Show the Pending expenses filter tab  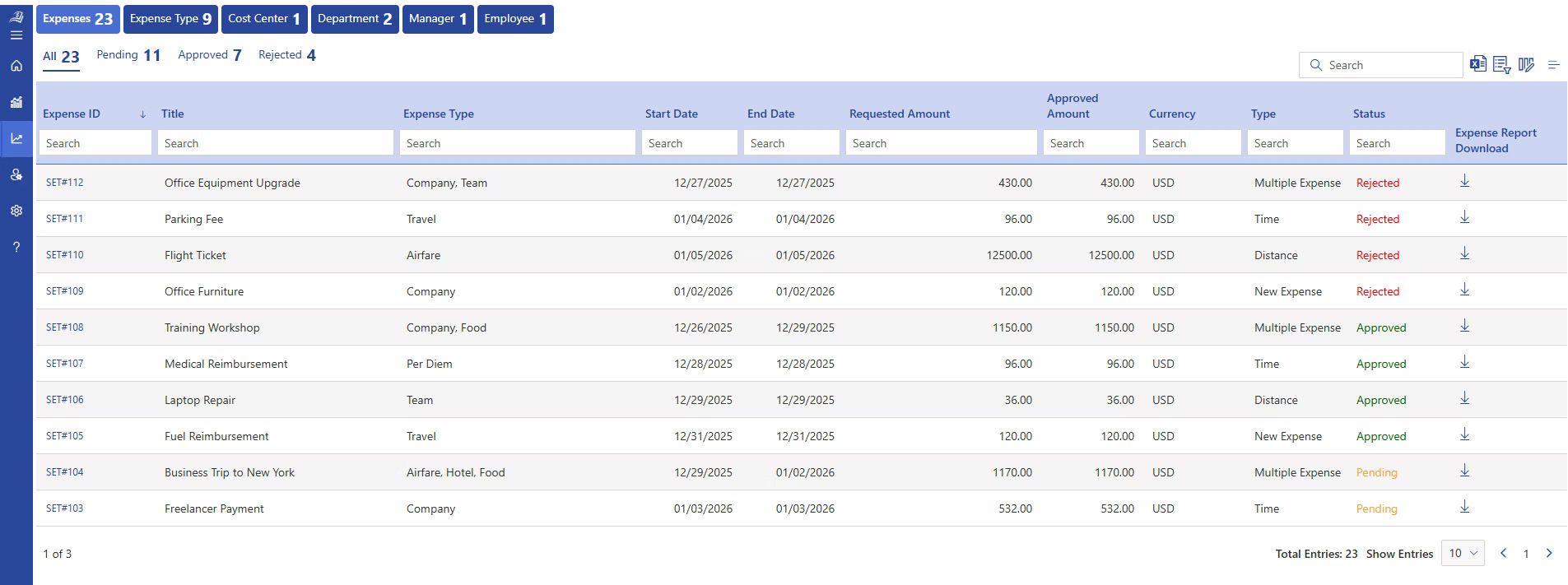(x=128, y=55)
